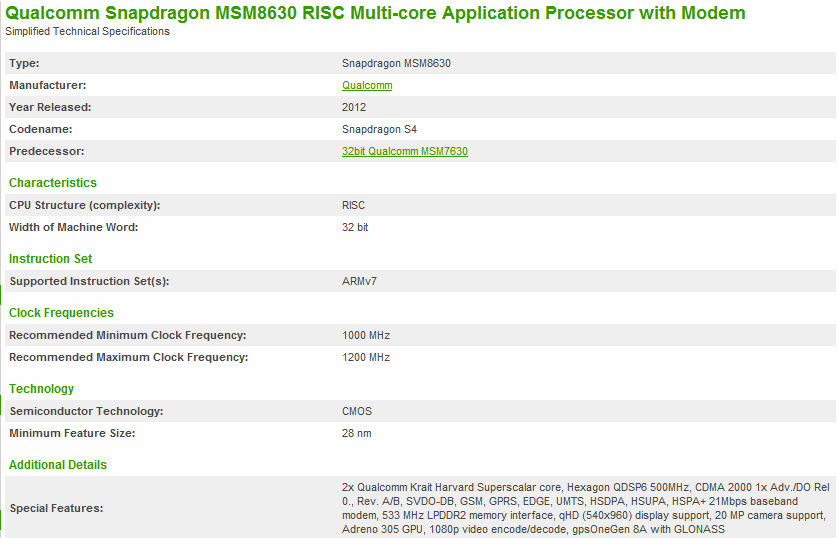Image resolution: width=837 pixels, height=538 pixels.
Task: Click the 'Width of Machine Word:' label
Action: click(x=74, y=227)
